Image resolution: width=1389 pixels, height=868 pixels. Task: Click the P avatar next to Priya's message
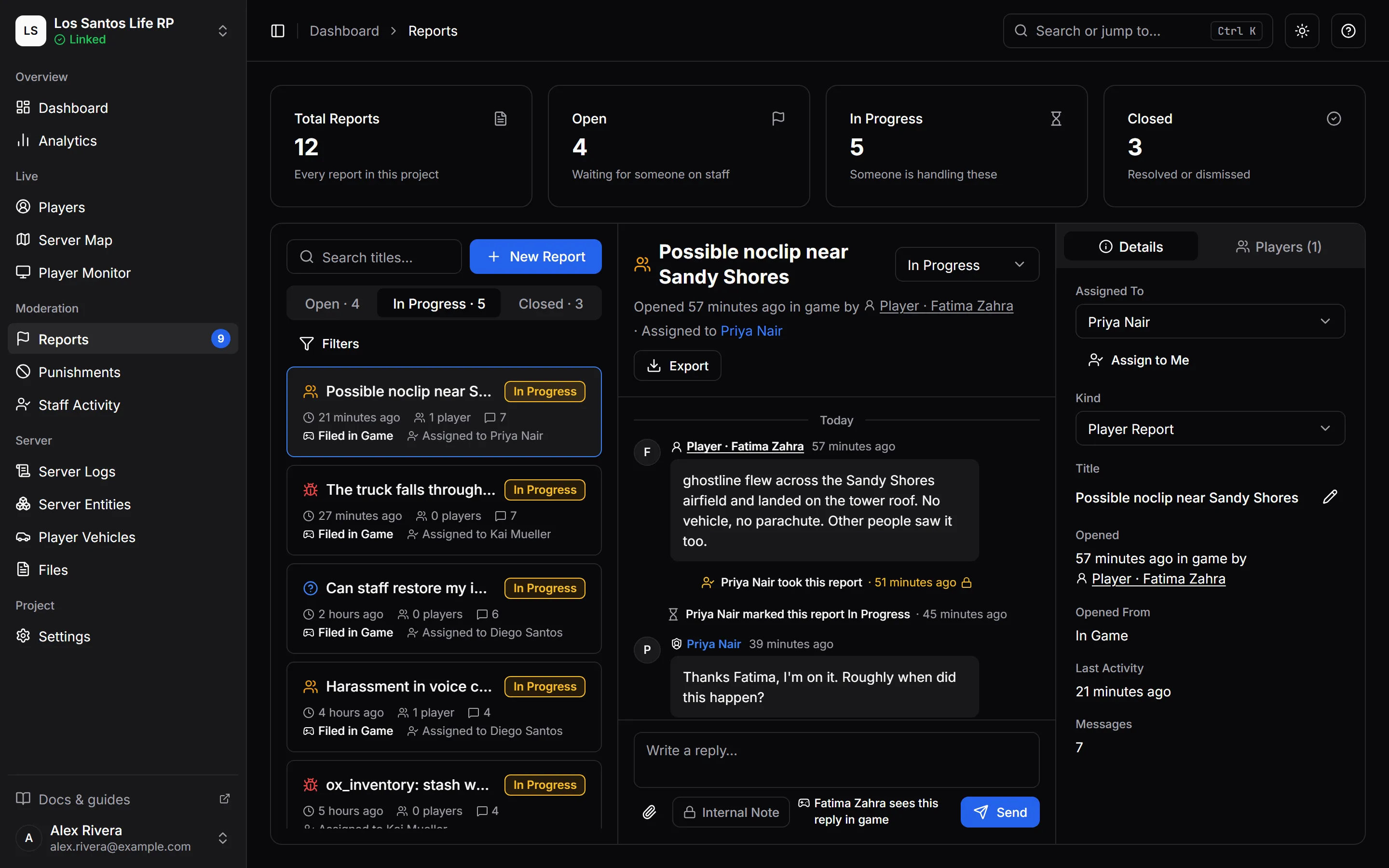click(647, 650)
